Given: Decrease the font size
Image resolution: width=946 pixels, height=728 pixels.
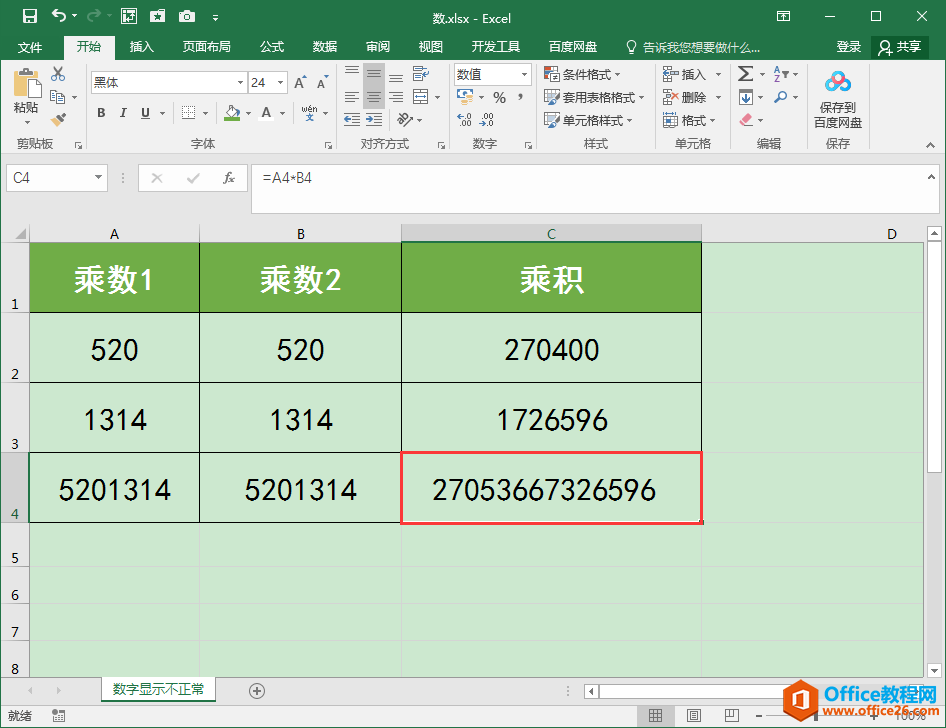Looking at the screenshot, I should pos(322,83).
